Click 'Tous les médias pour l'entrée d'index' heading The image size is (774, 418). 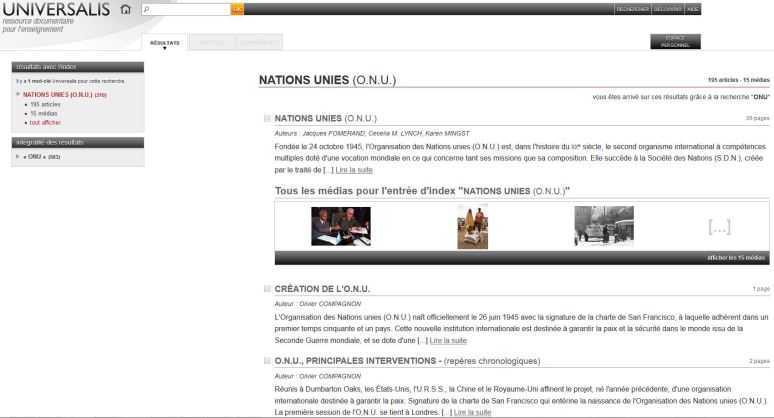tap(422, 191)
